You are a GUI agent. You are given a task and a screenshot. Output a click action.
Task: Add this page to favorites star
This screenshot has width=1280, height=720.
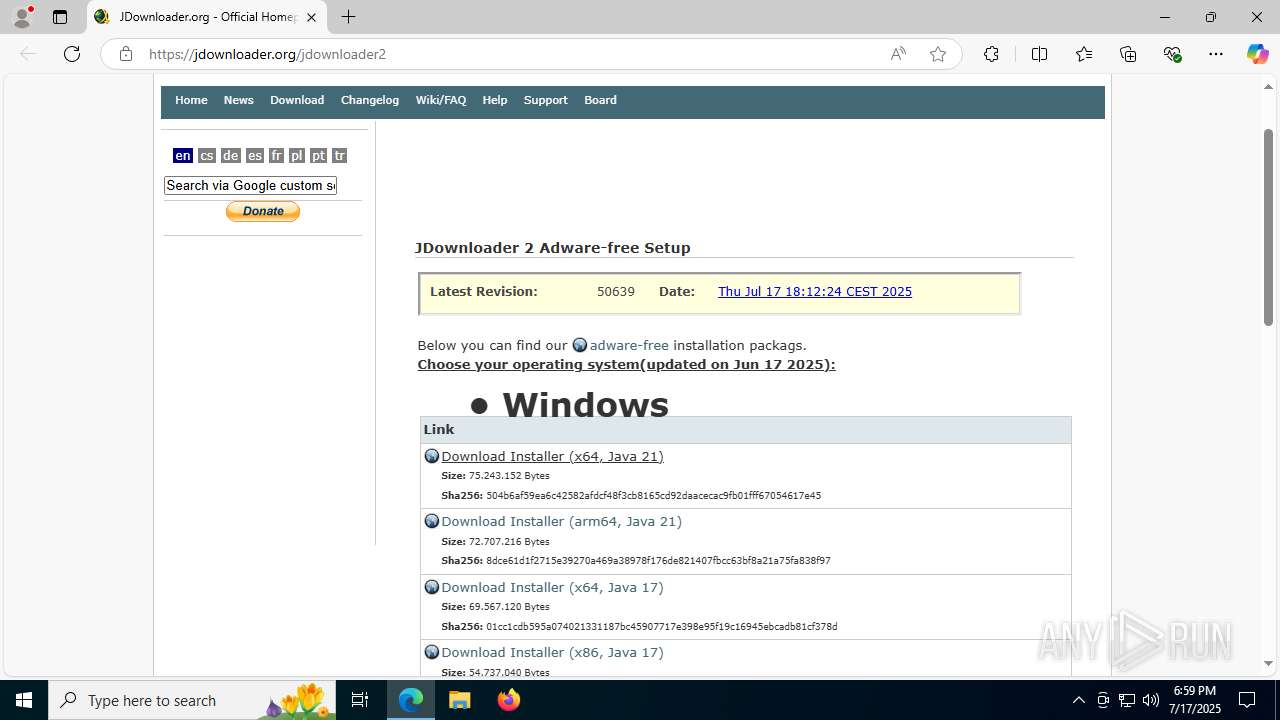coord(938,54)
